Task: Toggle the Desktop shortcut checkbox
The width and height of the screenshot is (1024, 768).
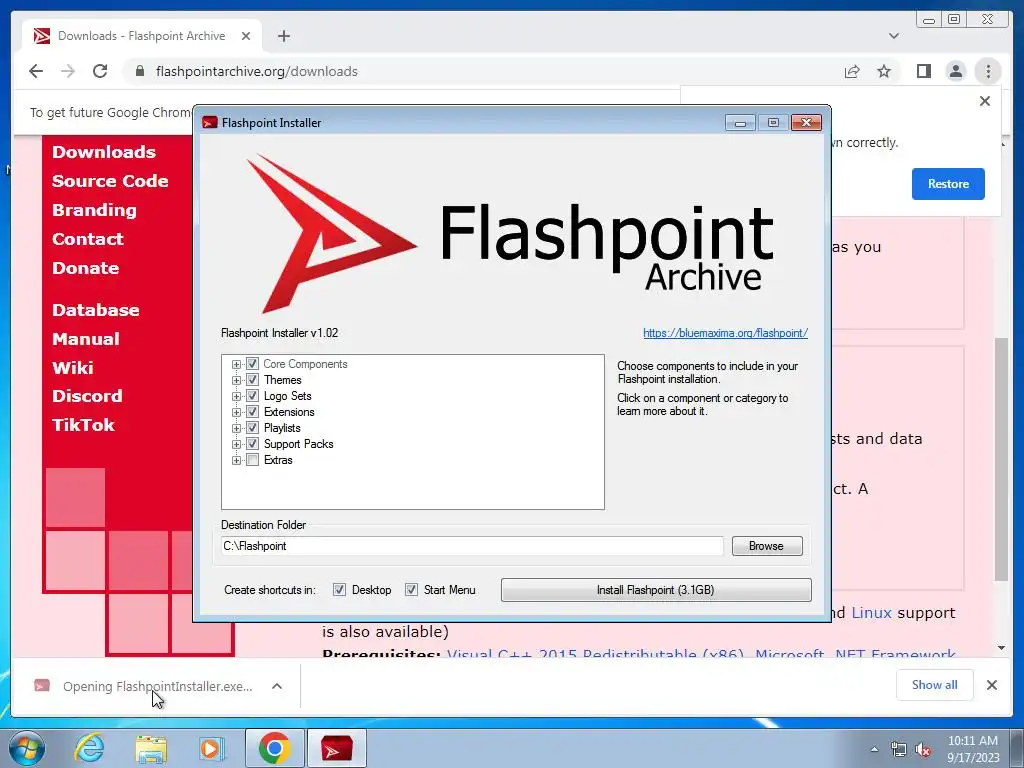Action: [339, 590]
